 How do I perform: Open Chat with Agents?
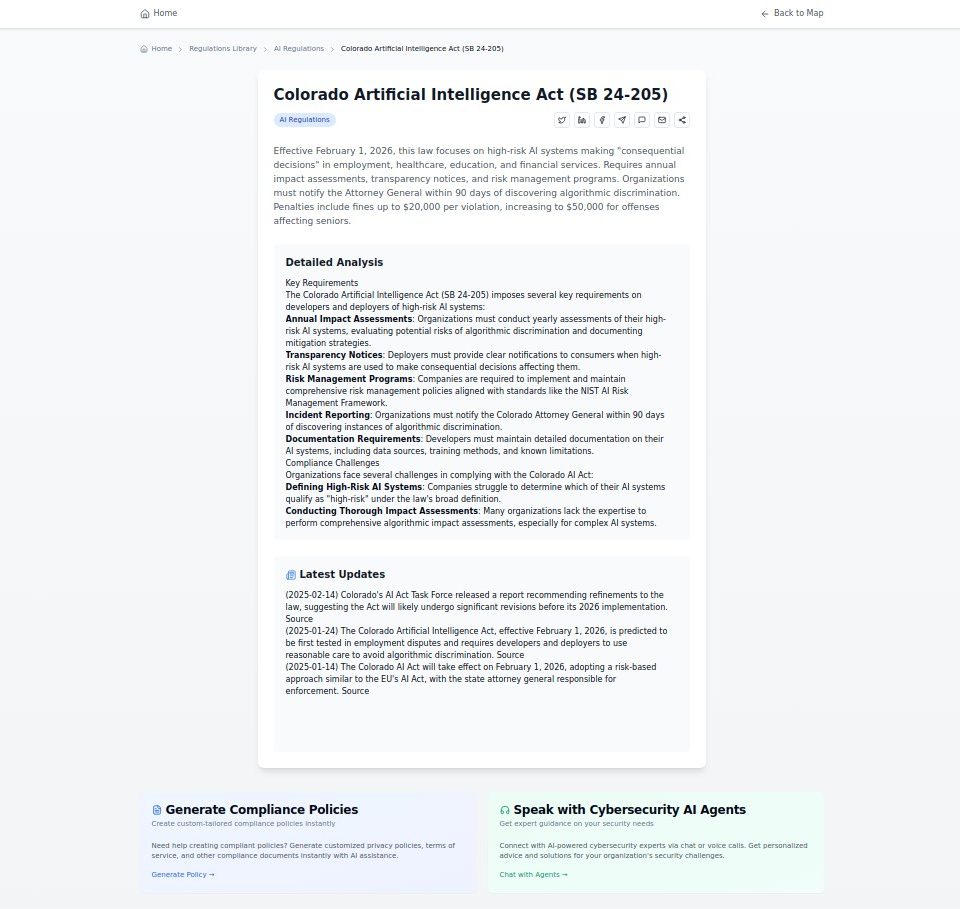pyautogui.click(x=532, y=874)
